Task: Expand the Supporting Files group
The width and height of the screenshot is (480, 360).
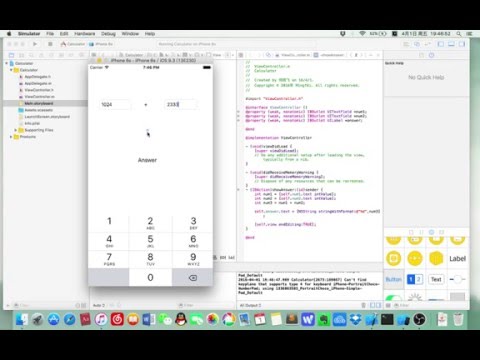Action: (x=16, y=130)
